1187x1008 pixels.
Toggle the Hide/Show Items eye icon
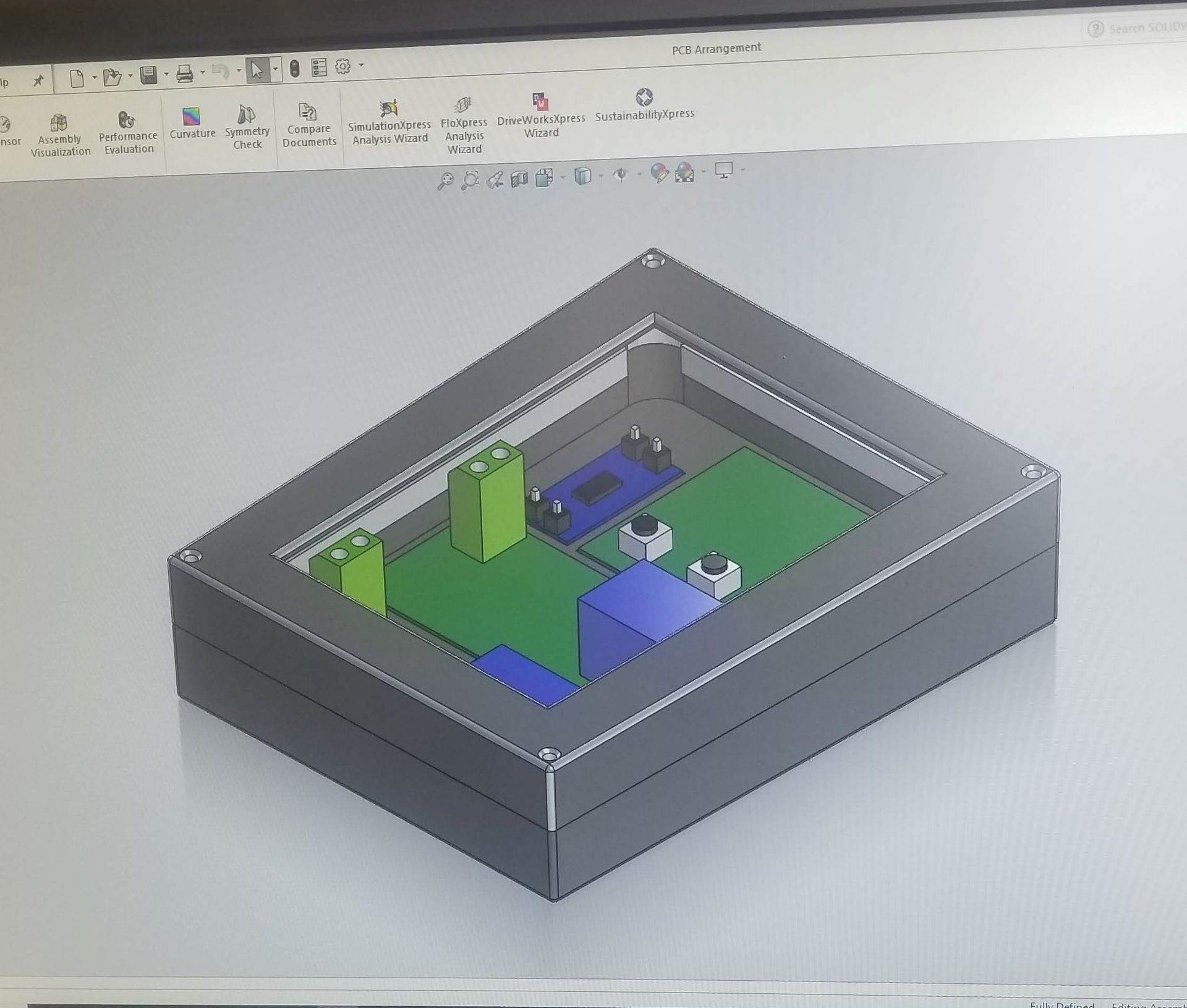coord(621,175)
